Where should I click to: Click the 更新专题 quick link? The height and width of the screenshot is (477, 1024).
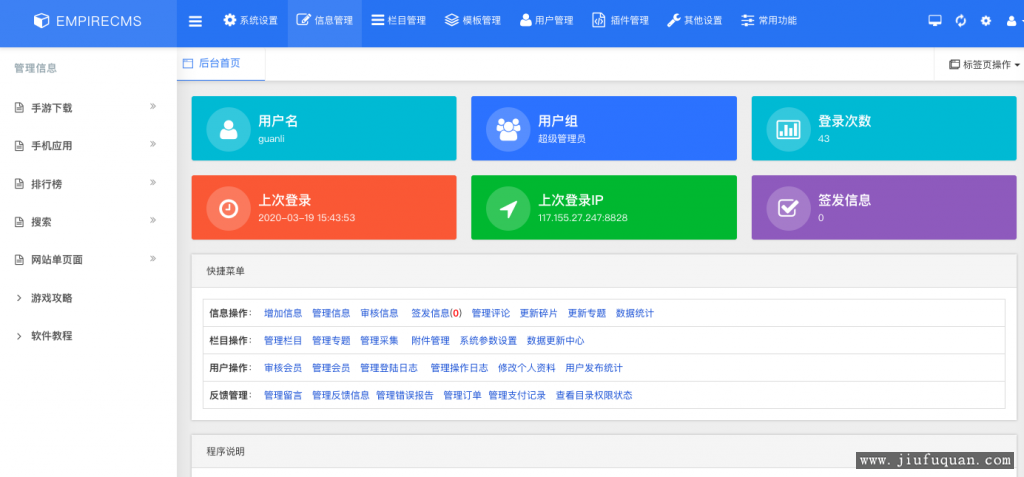point(587,313)
